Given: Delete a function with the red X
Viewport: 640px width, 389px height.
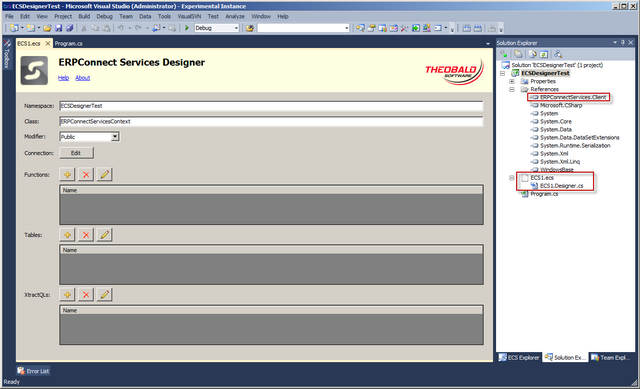Looking at the screenshot, I should [x=86, y=175].
